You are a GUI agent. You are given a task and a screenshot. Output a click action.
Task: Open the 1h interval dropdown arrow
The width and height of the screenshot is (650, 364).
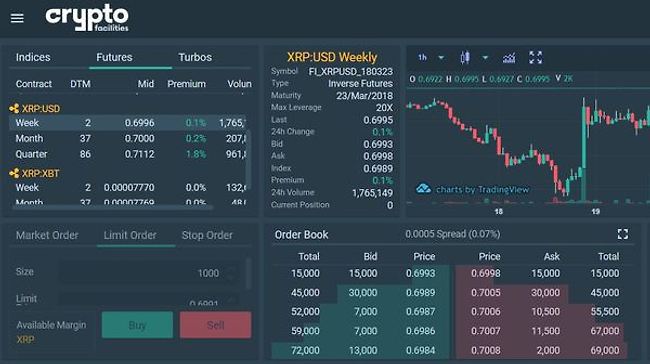(x=441, y=58)
